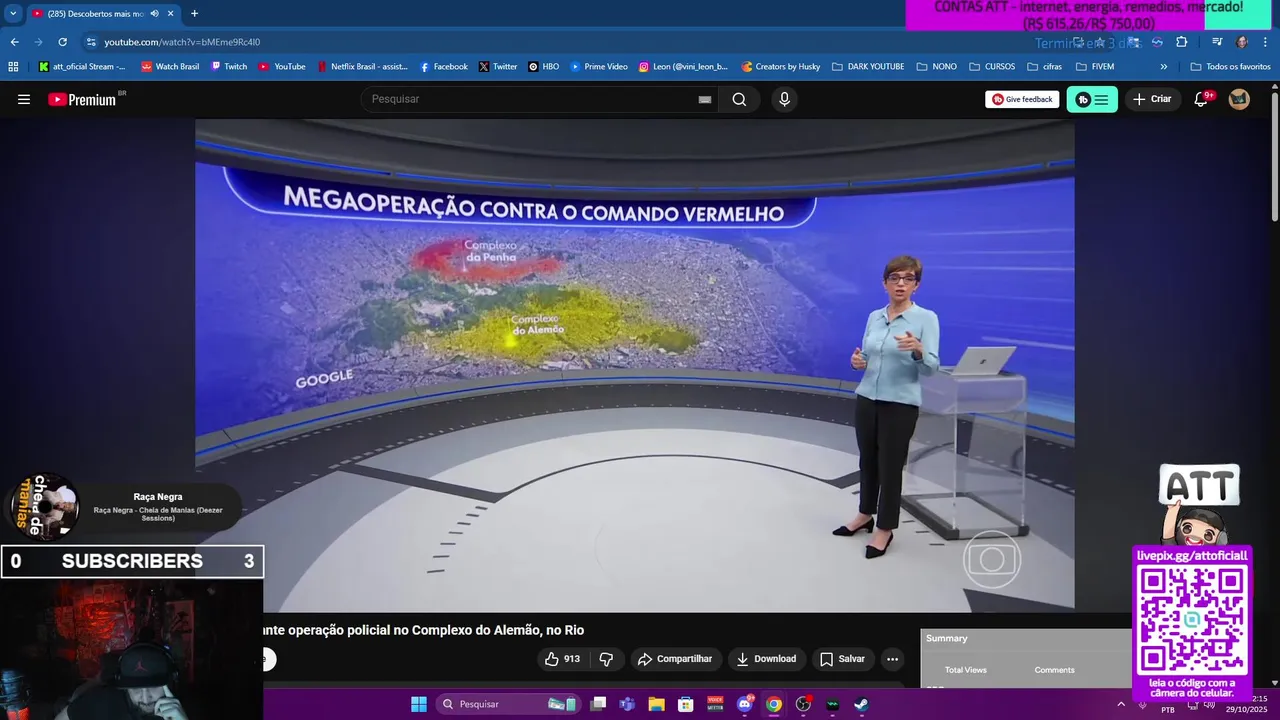Click the taskbar Pesquisar search box
The height and width of the screenshot is (720, 1280).
(x=508, y=704)
